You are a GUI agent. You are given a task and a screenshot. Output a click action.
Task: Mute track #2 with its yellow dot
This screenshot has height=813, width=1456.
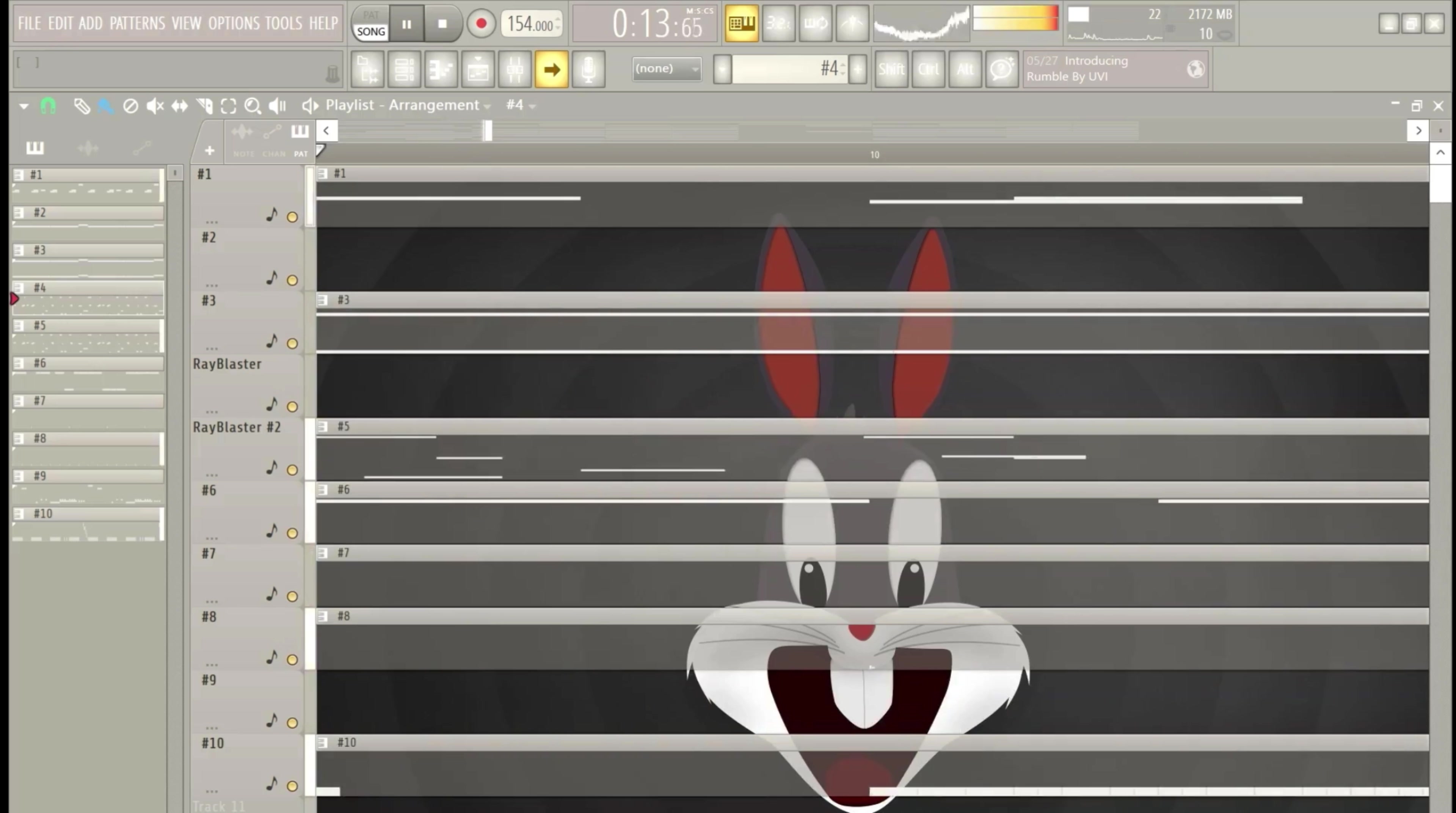click(x=292, y=280)
